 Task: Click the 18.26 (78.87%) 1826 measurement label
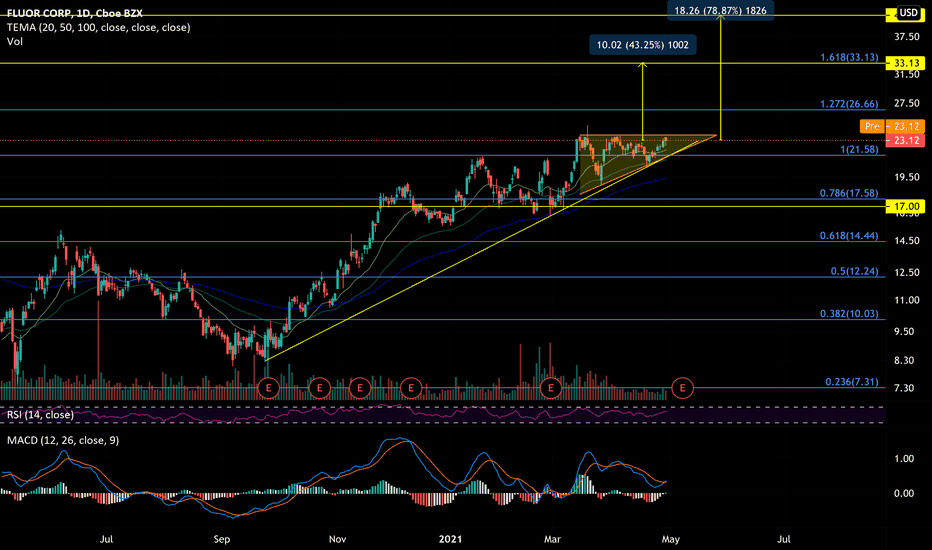[720, 10]
